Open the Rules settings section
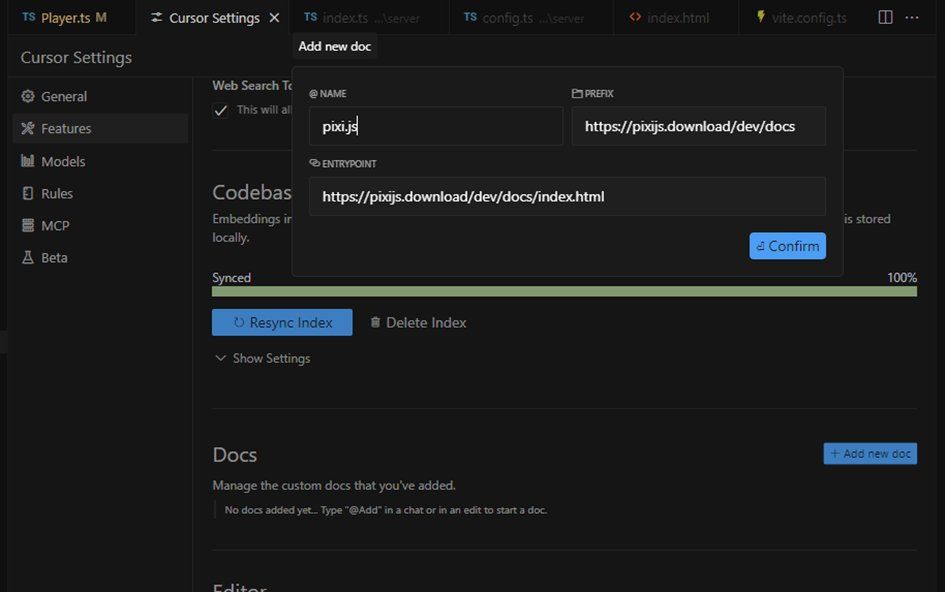The image size is (945, 592). (100, 194)
